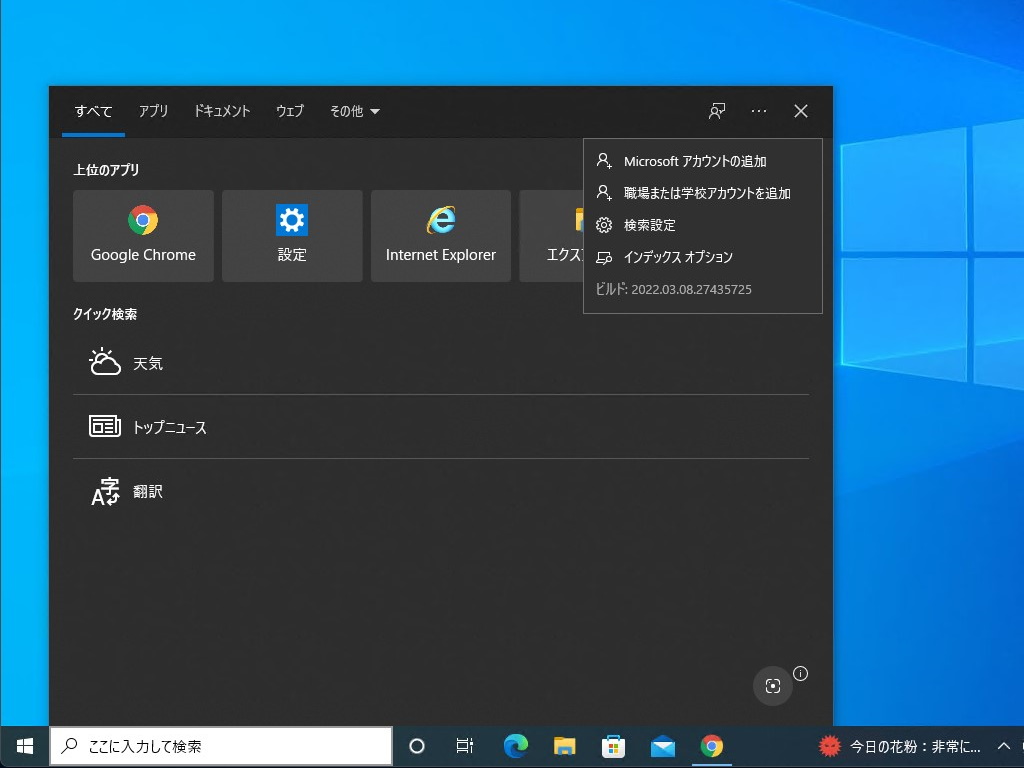This screenshot has width=1024, height=768.
Task: Open the トップニュース quick search
Action: pos(170,427)
